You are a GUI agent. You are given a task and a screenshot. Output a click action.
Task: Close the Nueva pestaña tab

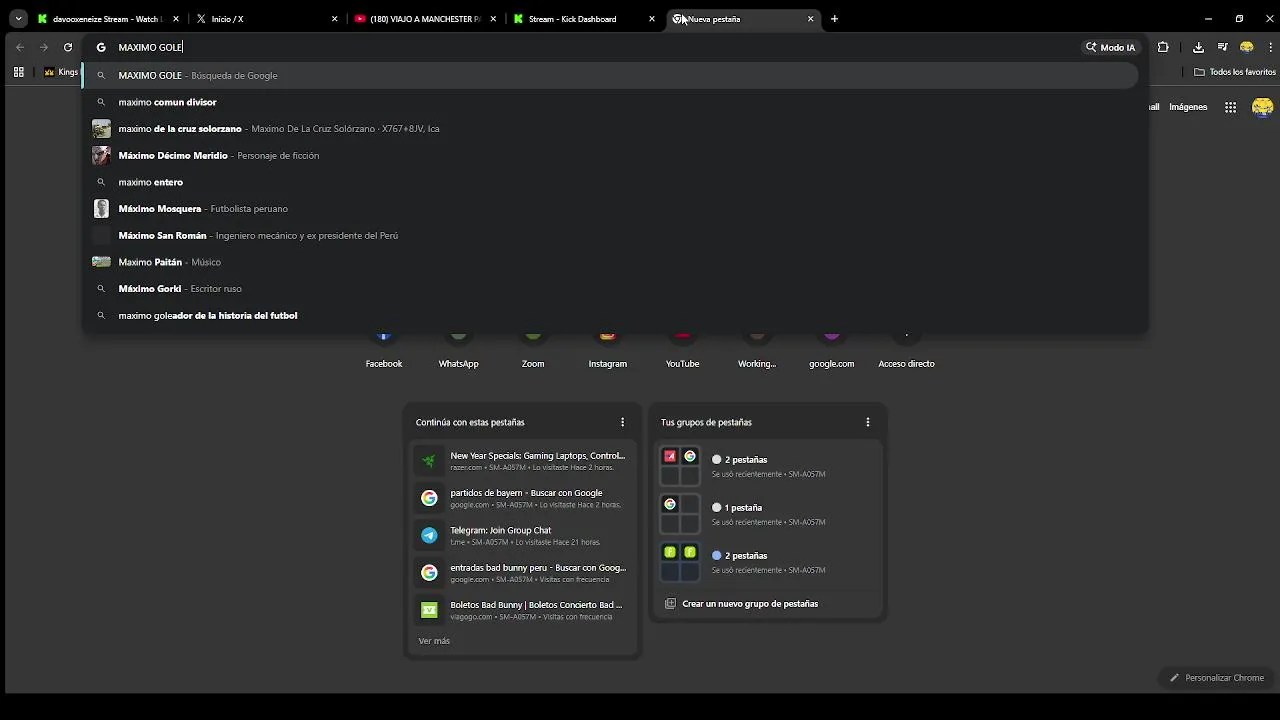[810, 19]
